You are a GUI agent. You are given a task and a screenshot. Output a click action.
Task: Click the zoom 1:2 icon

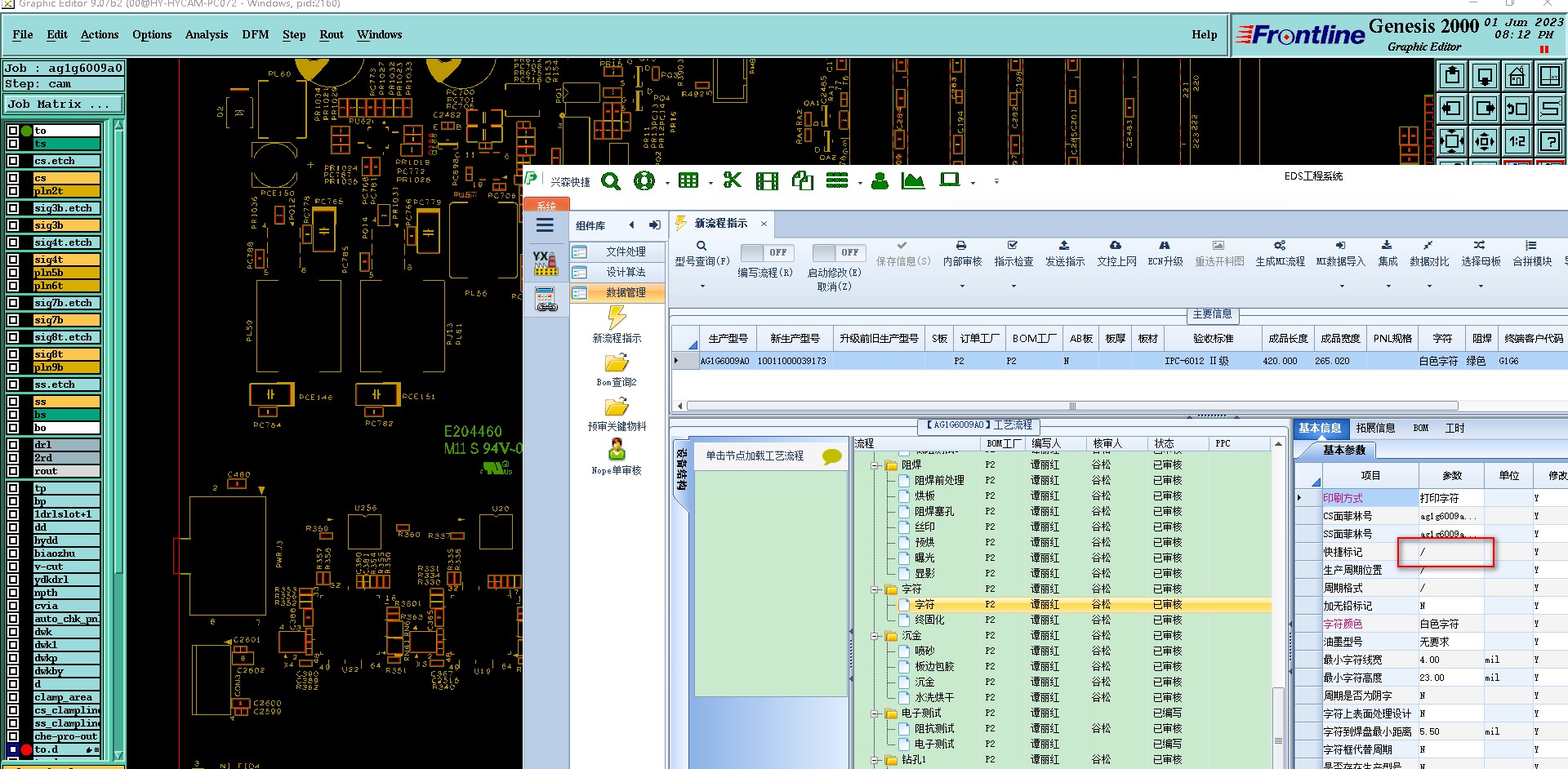pyautogui.click(x=1517, y=141)
